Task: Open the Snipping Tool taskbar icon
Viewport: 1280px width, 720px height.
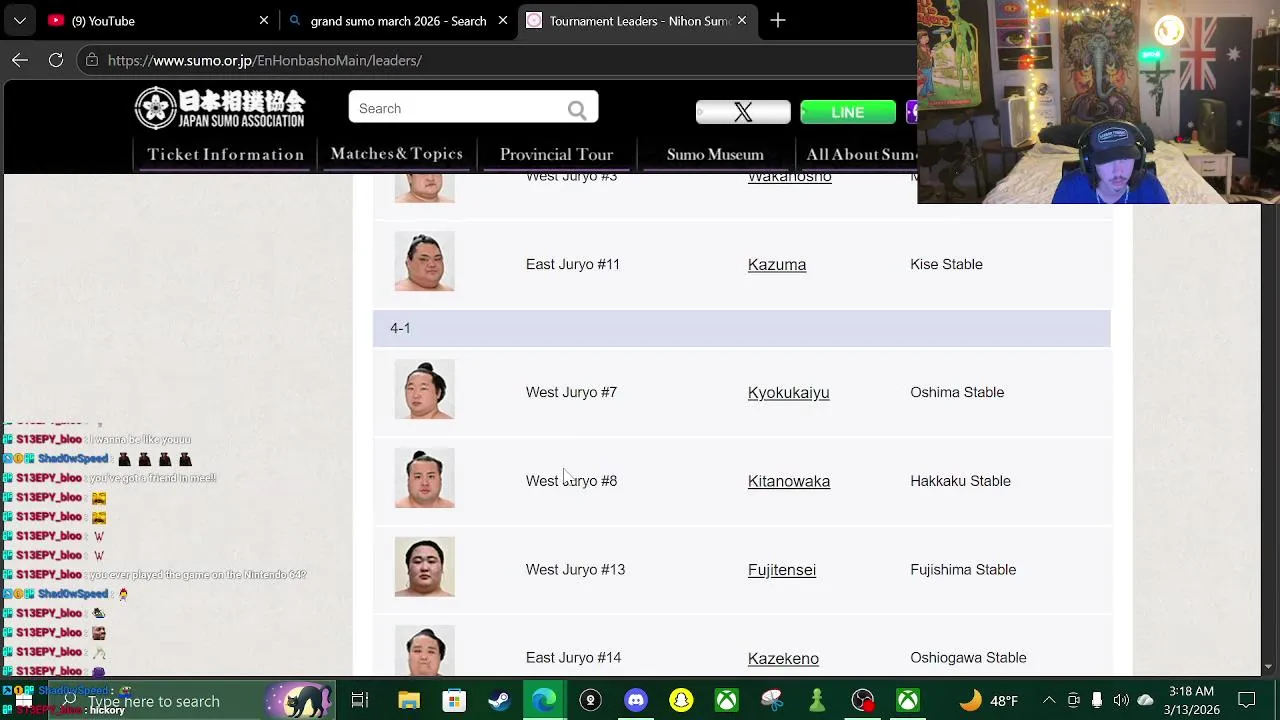Action: (x=772, y=701)
